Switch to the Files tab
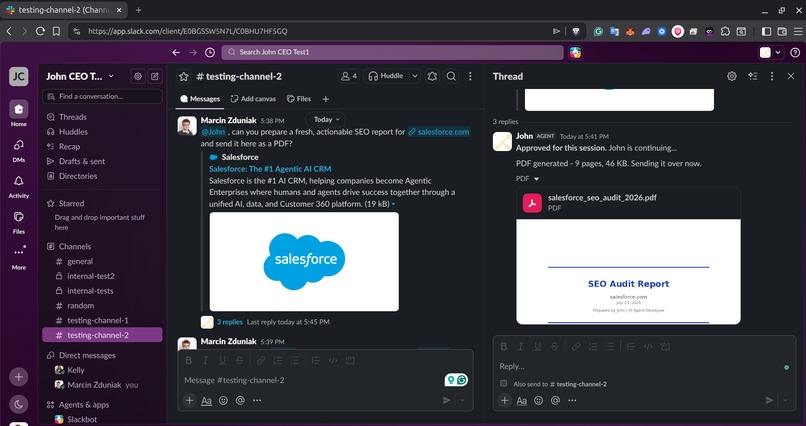The image size is (806, 426). tap(299, 99)
